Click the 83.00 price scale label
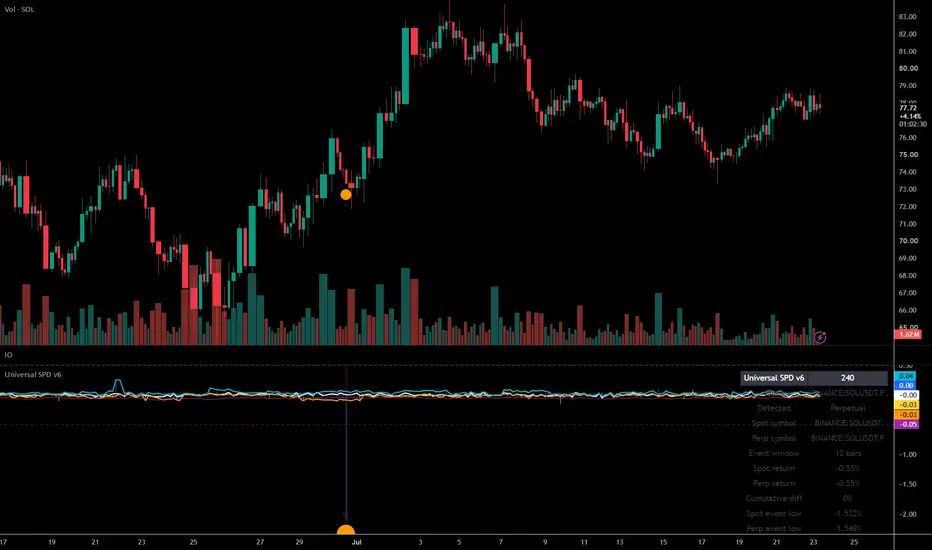932x550 pixels. tap(907, 17)
